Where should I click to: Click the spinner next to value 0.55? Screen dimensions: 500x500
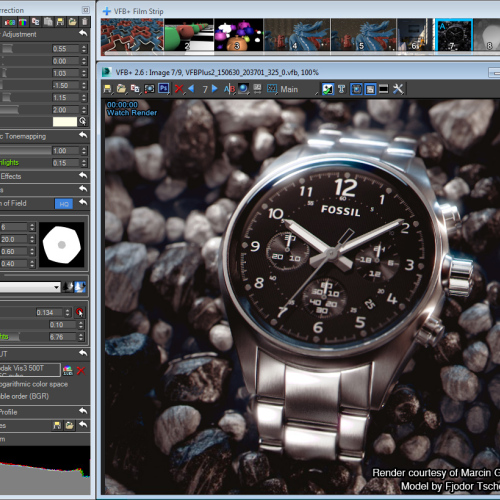(84, 49)
